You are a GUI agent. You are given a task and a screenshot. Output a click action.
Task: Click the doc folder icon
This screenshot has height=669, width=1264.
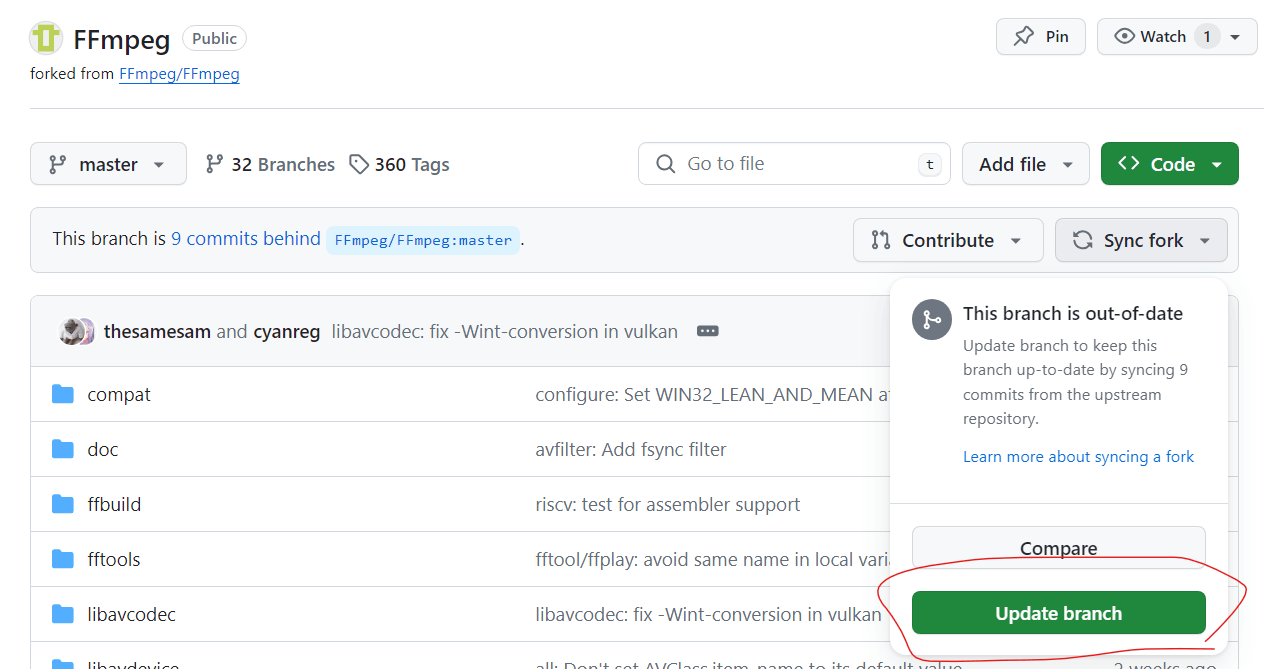point(63,449)
